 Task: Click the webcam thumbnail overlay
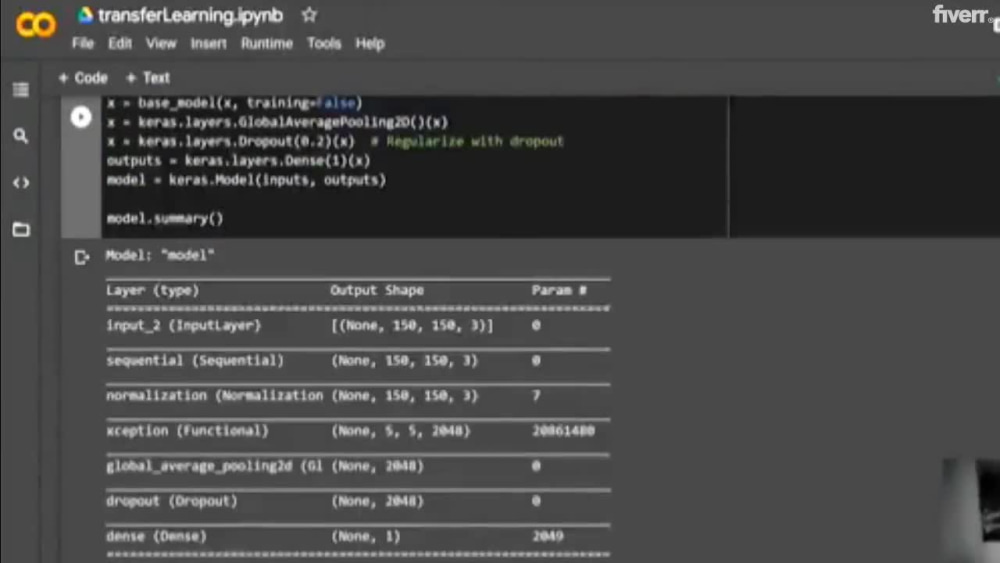click(971, 510)
